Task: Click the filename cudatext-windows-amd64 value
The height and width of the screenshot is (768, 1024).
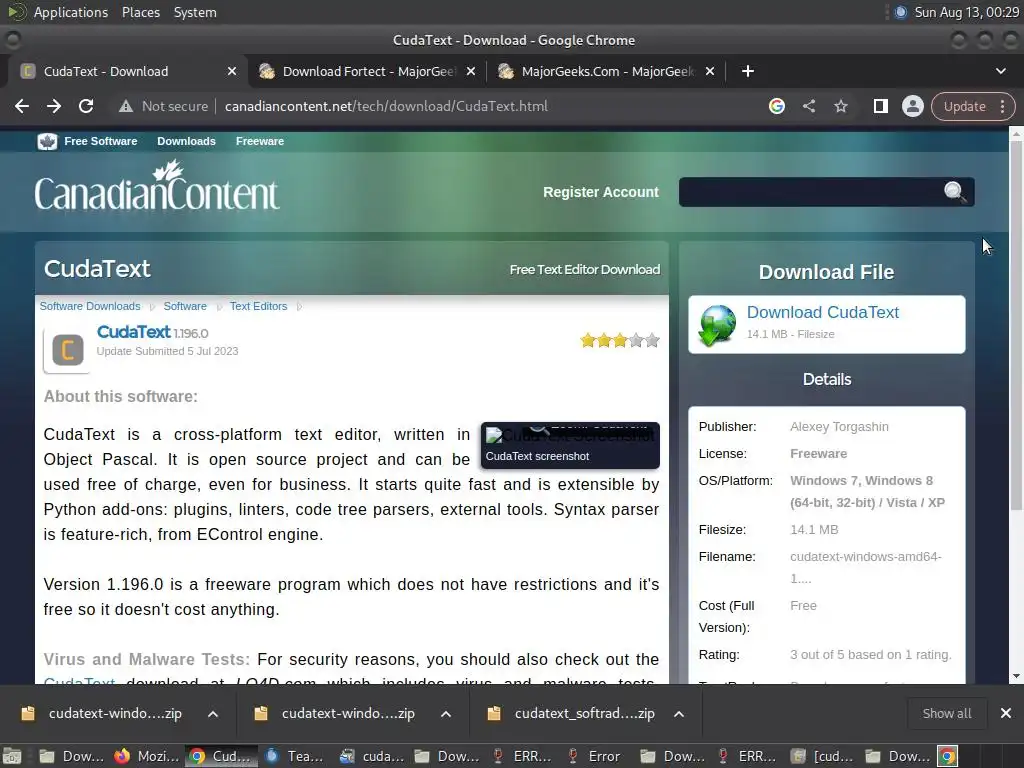Action: 866,568
